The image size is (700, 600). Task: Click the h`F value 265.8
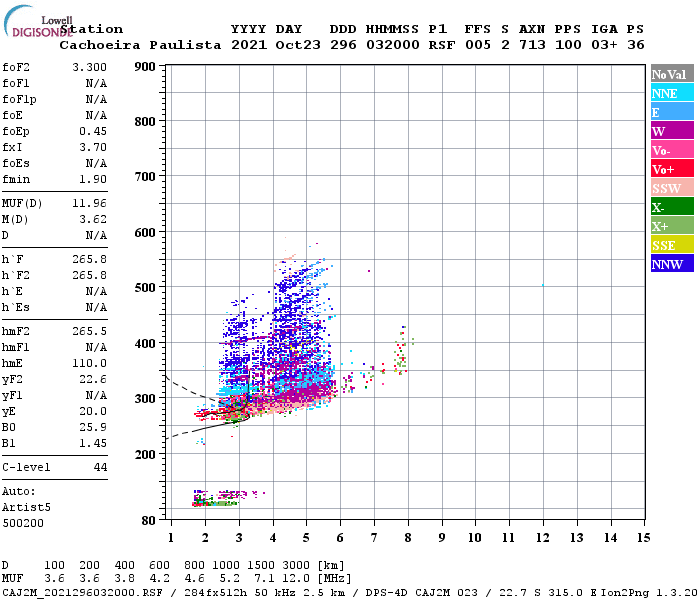point(90,259)
